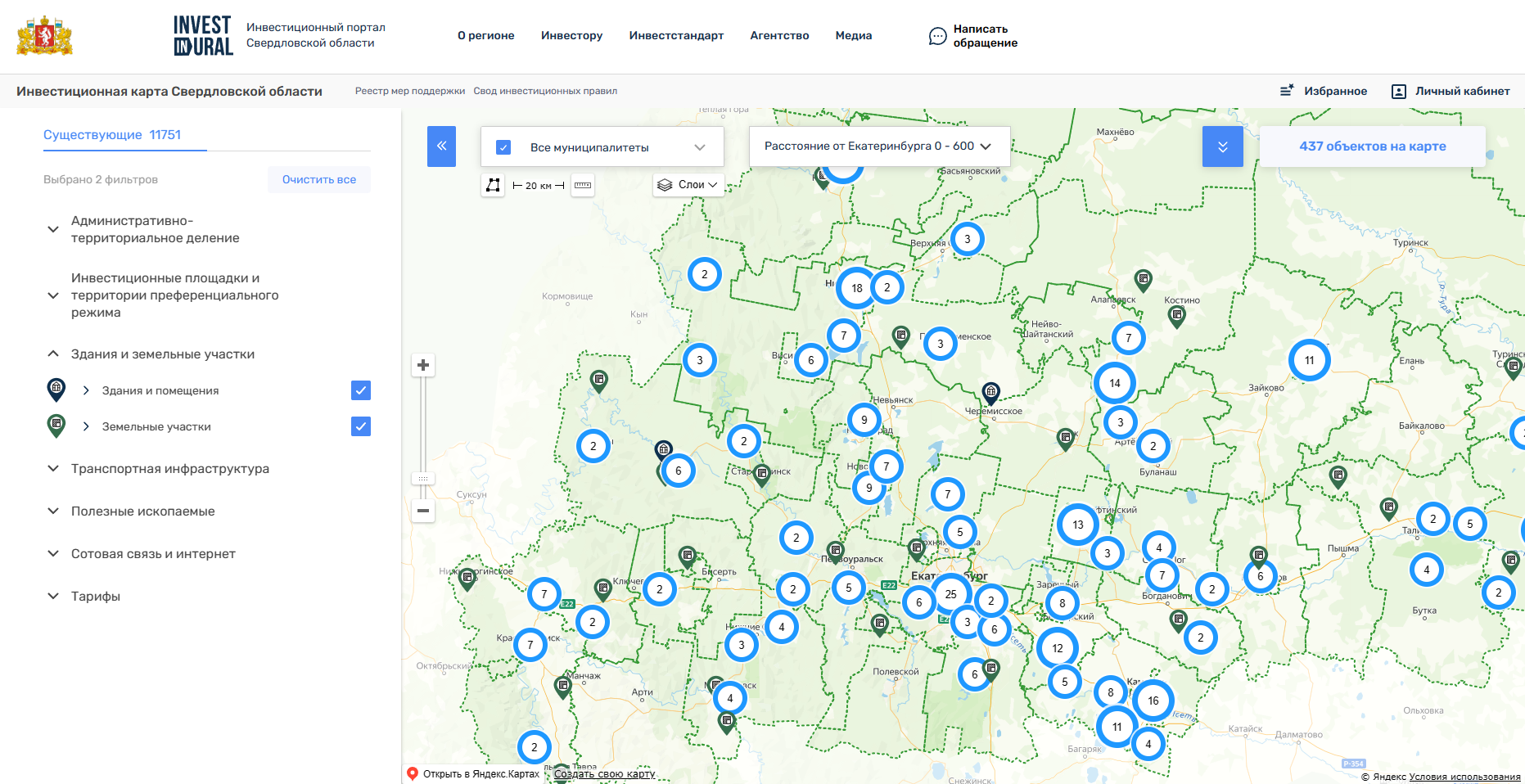Expand Инвестиционные площадки section
Image resolution: width=1525 pixels, height=784 pixels.
[x=53, y=295]
